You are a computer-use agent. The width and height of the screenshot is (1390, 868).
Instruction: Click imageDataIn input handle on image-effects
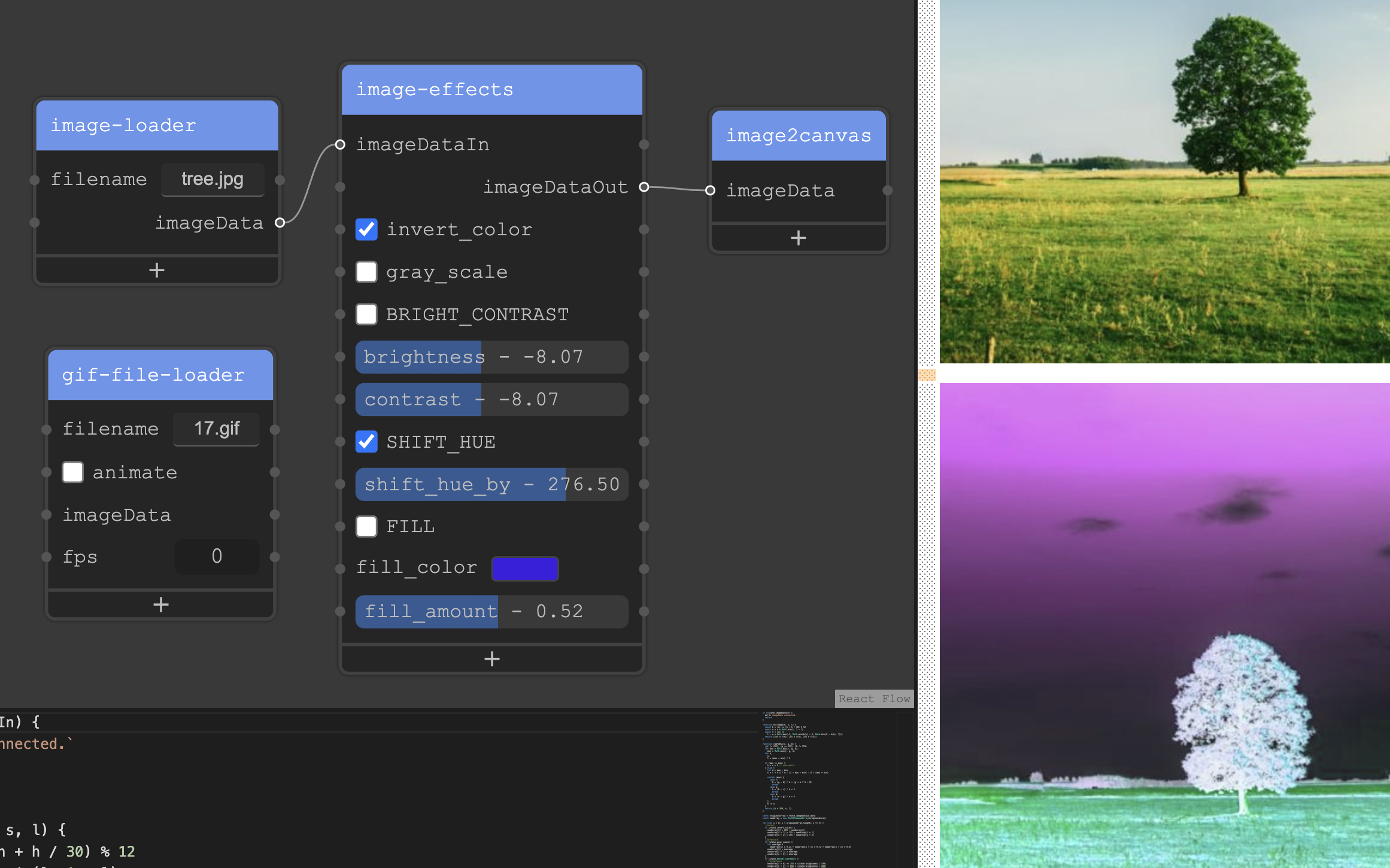point(340,145)
